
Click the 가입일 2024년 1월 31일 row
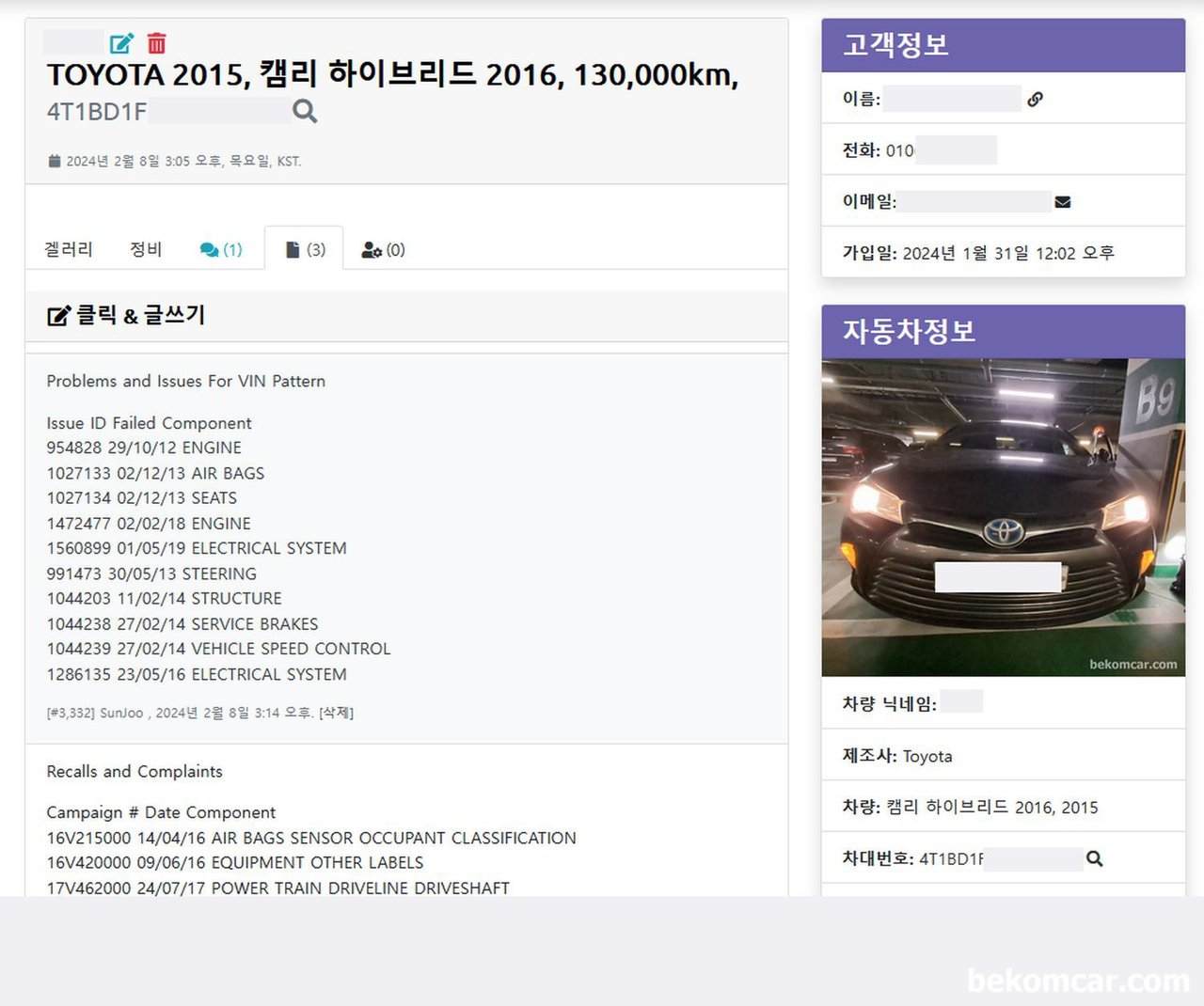point(1003,252)
